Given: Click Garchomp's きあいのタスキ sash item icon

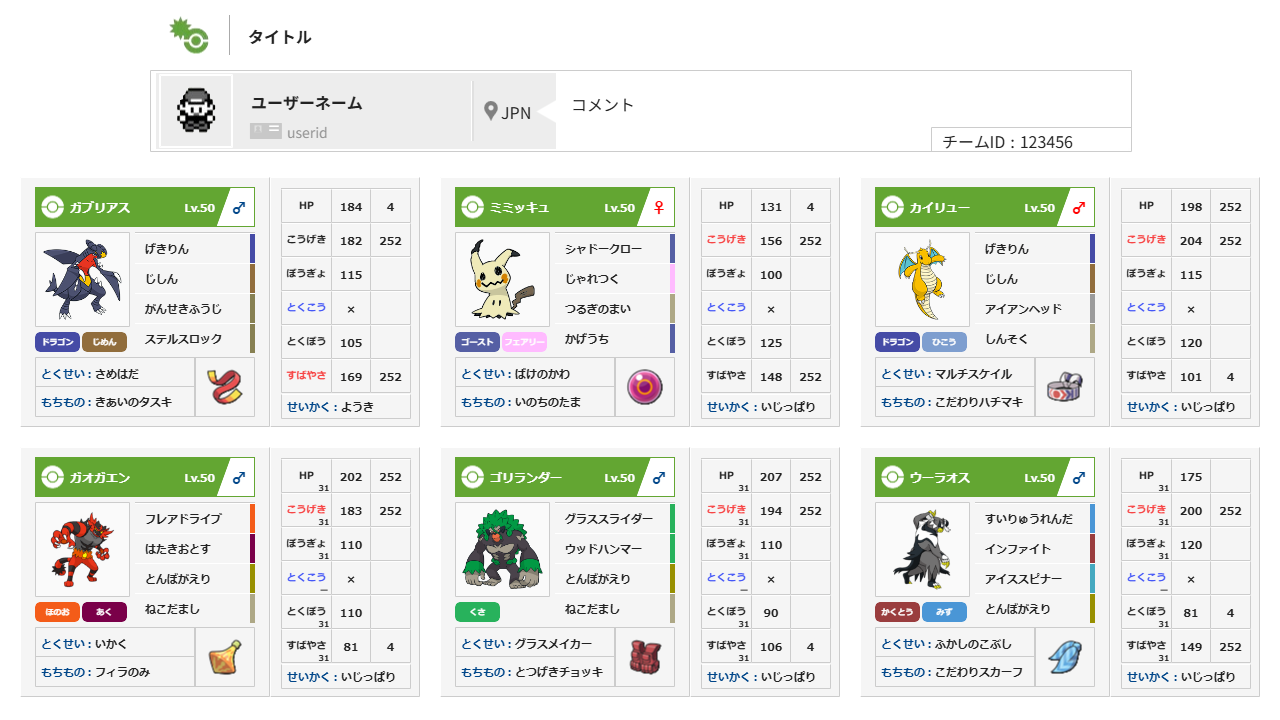Looking at the screenshot, I should point(224,387).
